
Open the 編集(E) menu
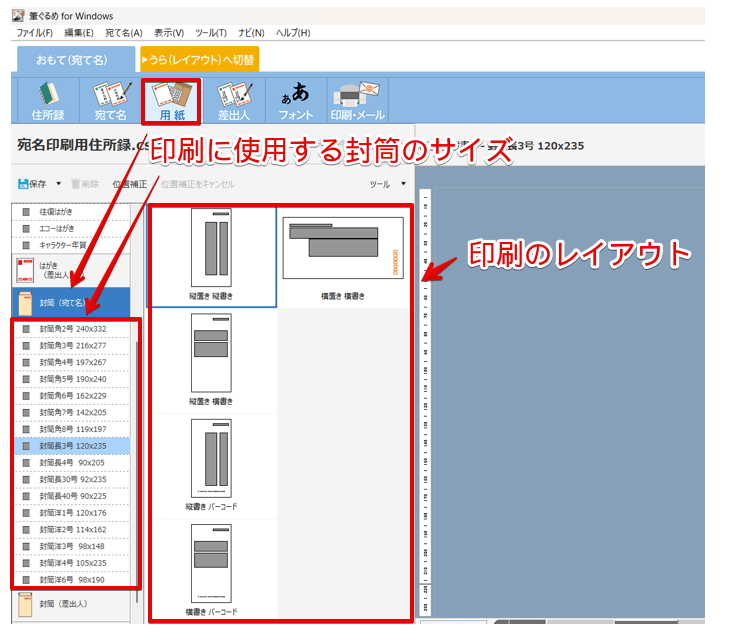point(79,33)
